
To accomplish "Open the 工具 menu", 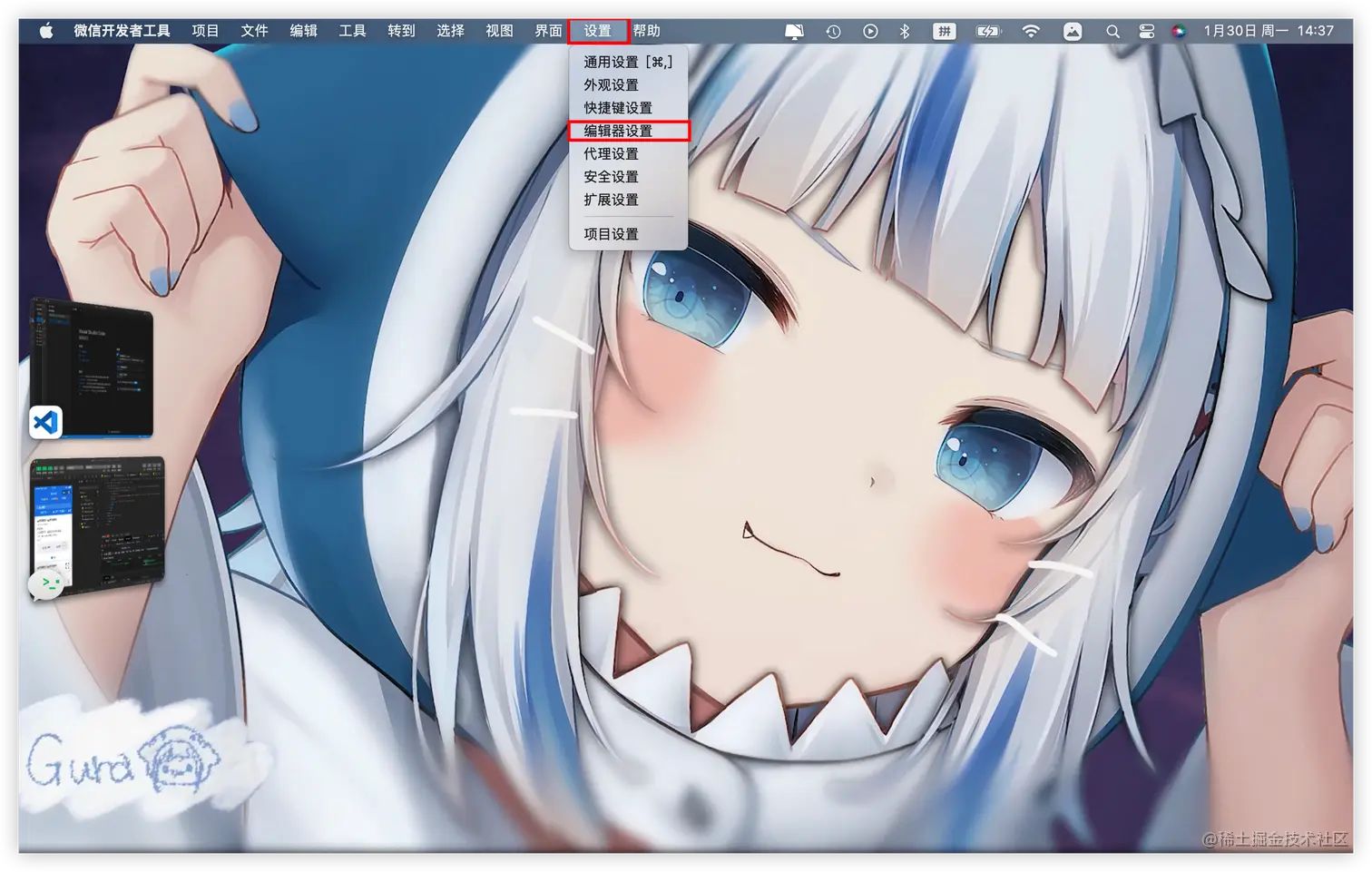I will (x=352, y=31).
